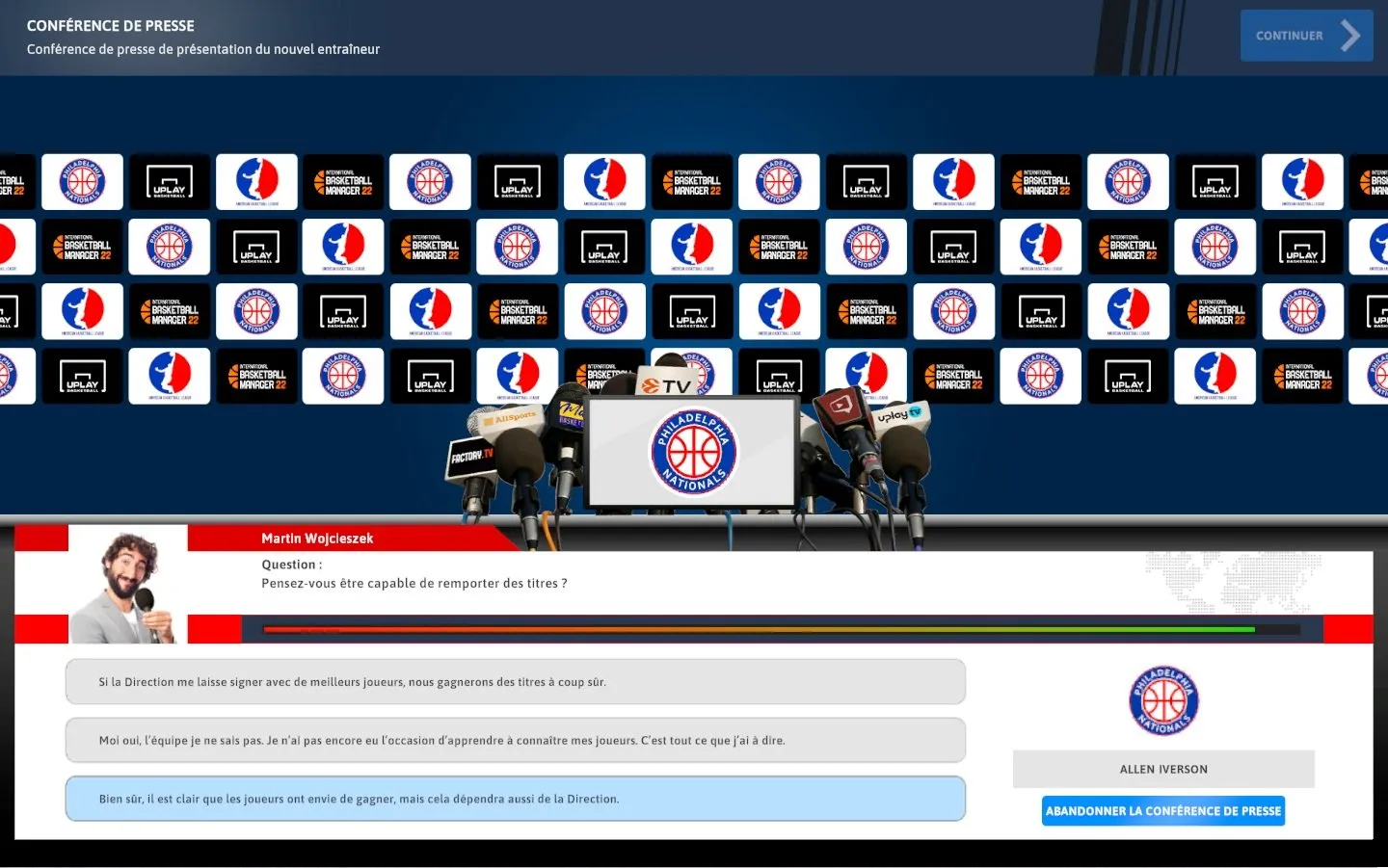Viewport: 1388px width, 868px height.
Task: Click the chevron arrow beside Continuer
Action: pos(1350,36)
